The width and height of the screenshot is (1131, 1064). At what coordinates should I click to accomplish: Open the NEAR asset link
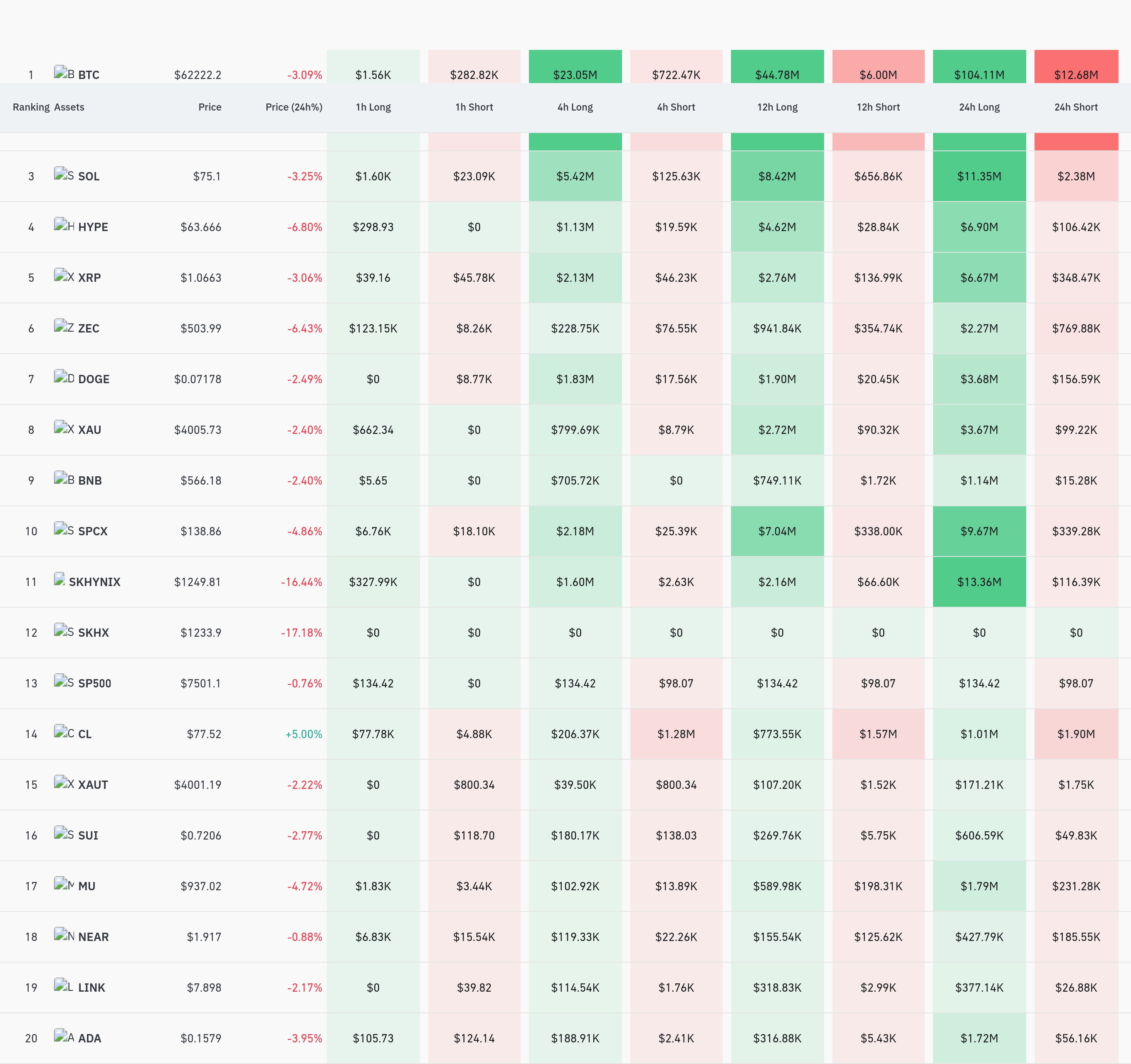click(93, 937)
